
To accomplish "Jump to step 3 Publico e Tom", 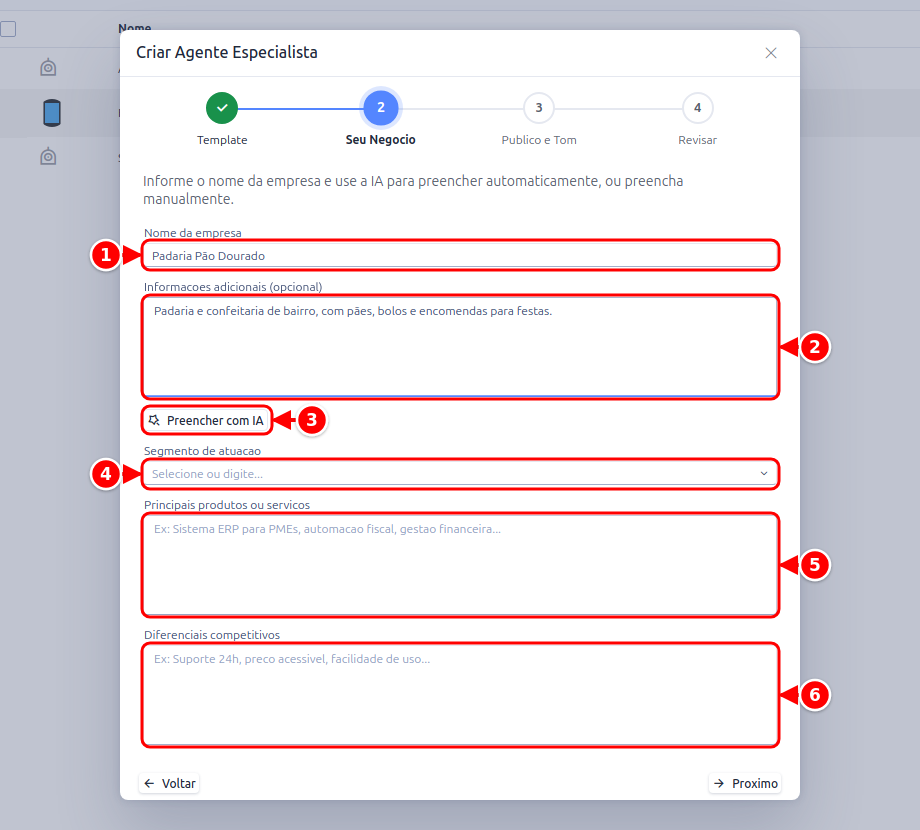I will pos(538,108).
